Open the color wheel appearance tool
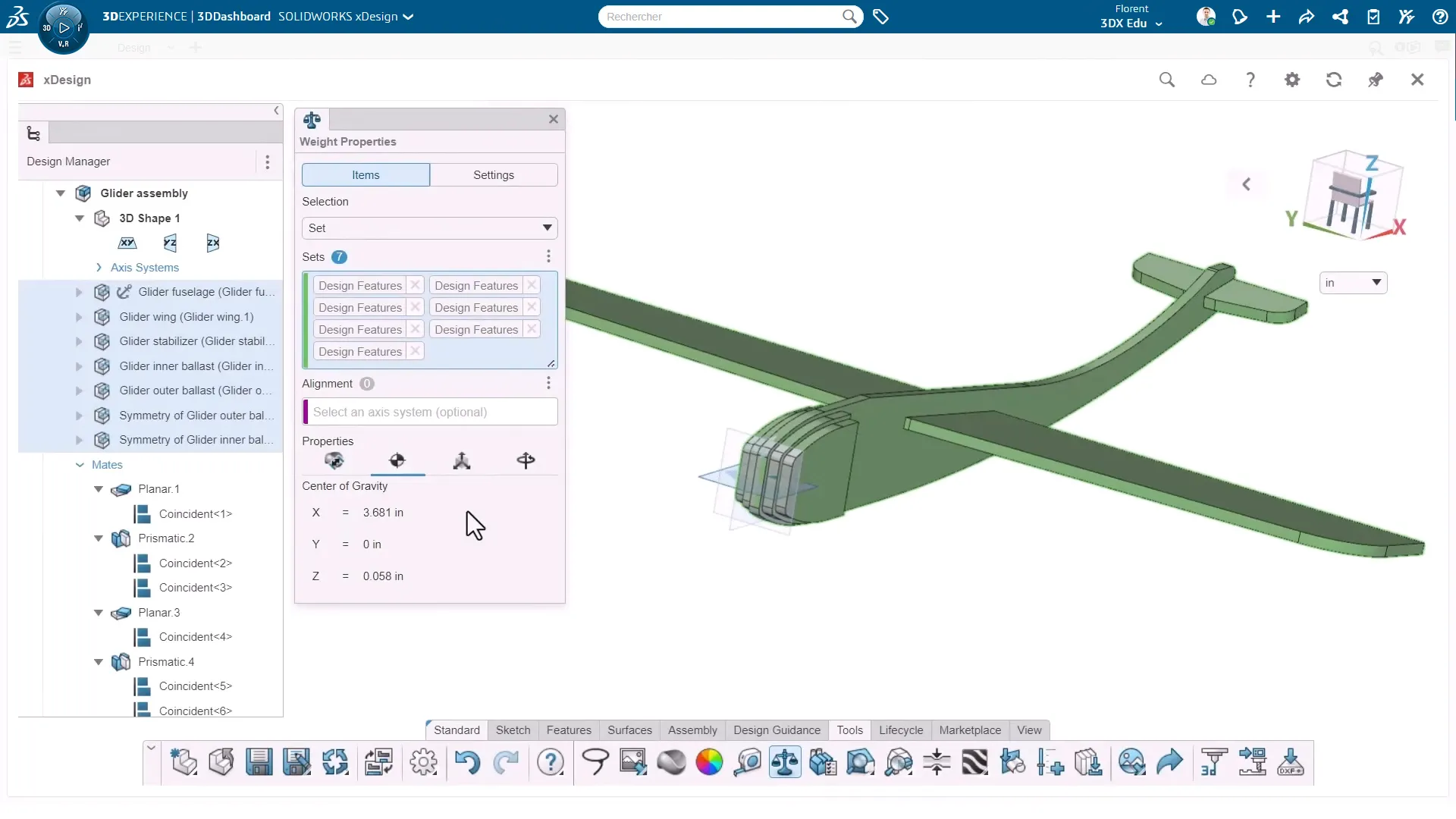1456x819 pixels. (x=709, y=762)
